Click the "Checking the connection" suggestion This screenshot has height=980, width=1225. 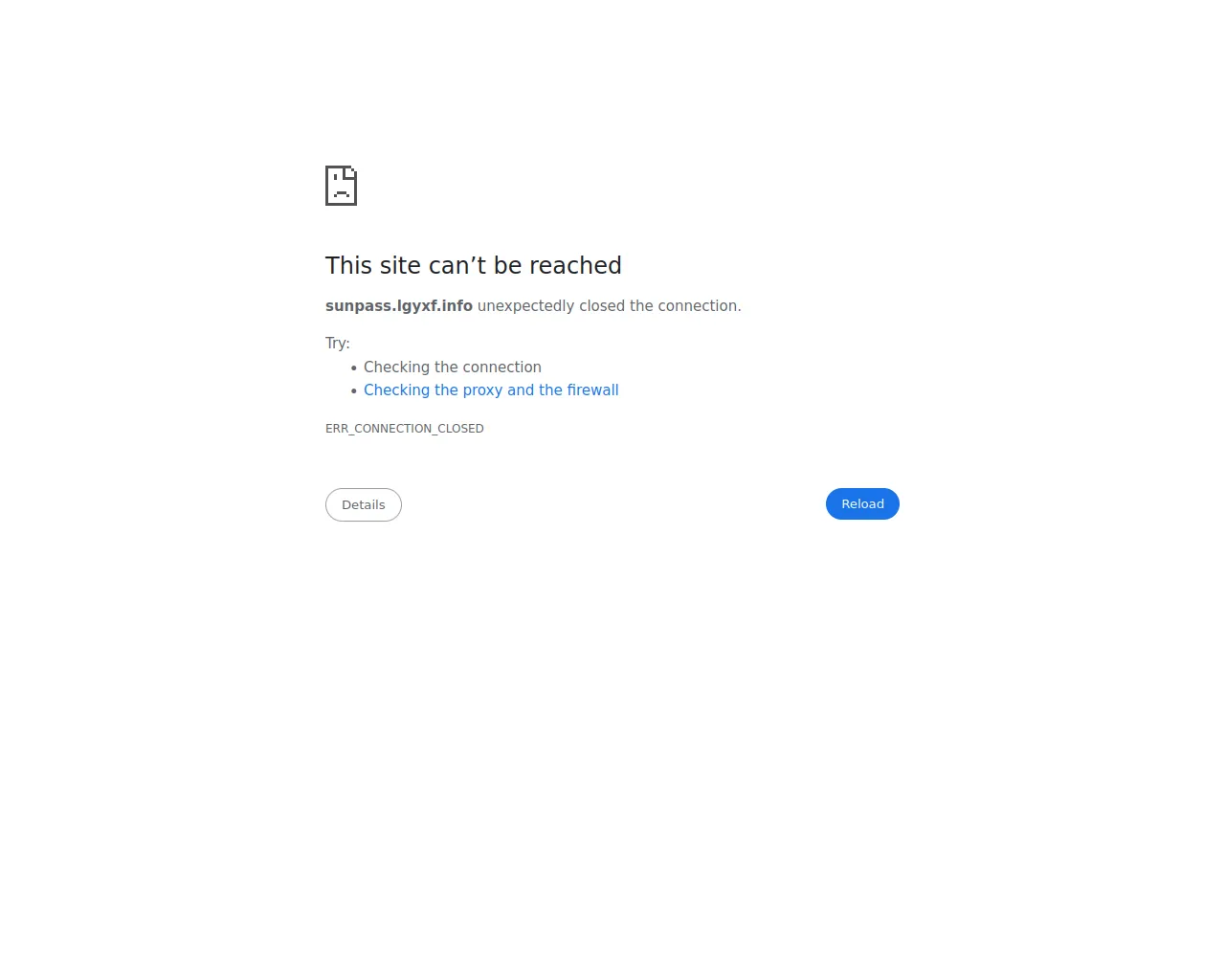point(453,367)
